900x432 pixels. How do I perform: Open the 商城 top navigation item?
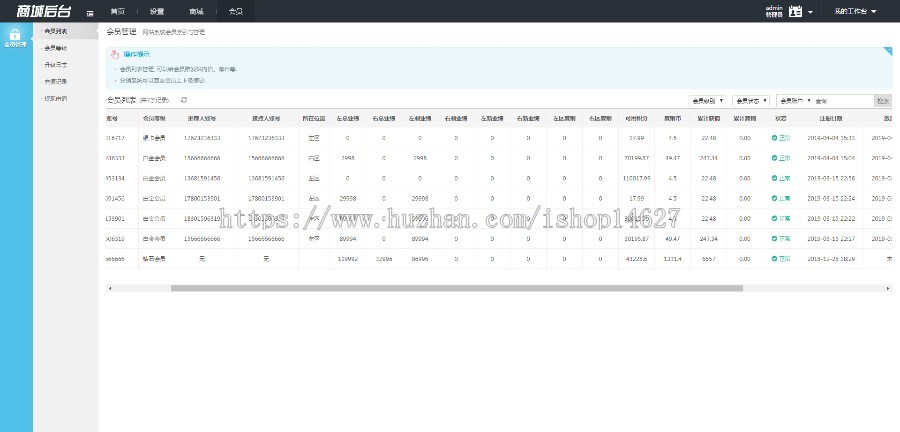[x=196, y=11]
